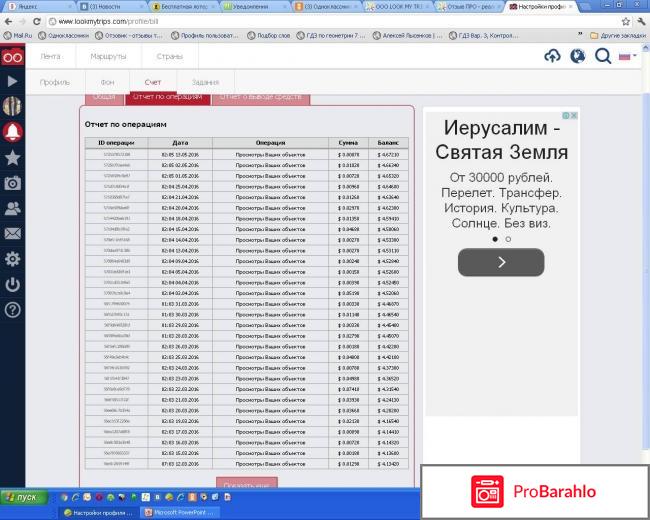Open favorites star icon in sidebar
The height and width of the screenshot is (520, 650).
[12, 158]
